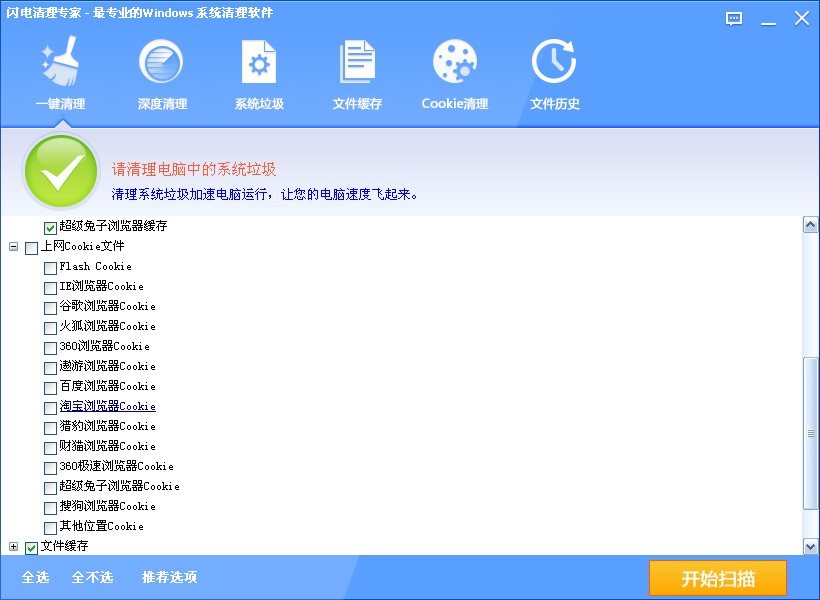Open the 文件缓存 documents icon

coord(357,62)
